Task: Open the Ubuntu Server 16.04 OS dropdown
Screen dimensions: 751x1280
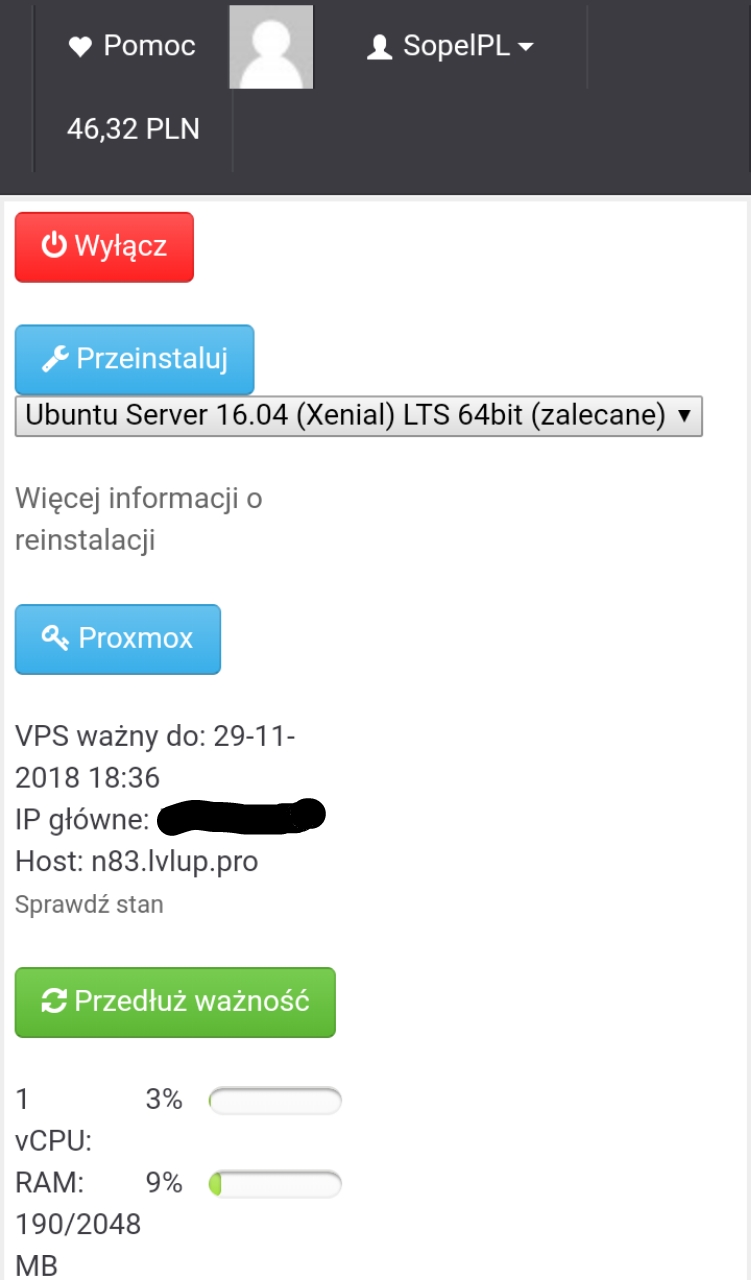Action: pyautogui.click(x=359, y=416)
